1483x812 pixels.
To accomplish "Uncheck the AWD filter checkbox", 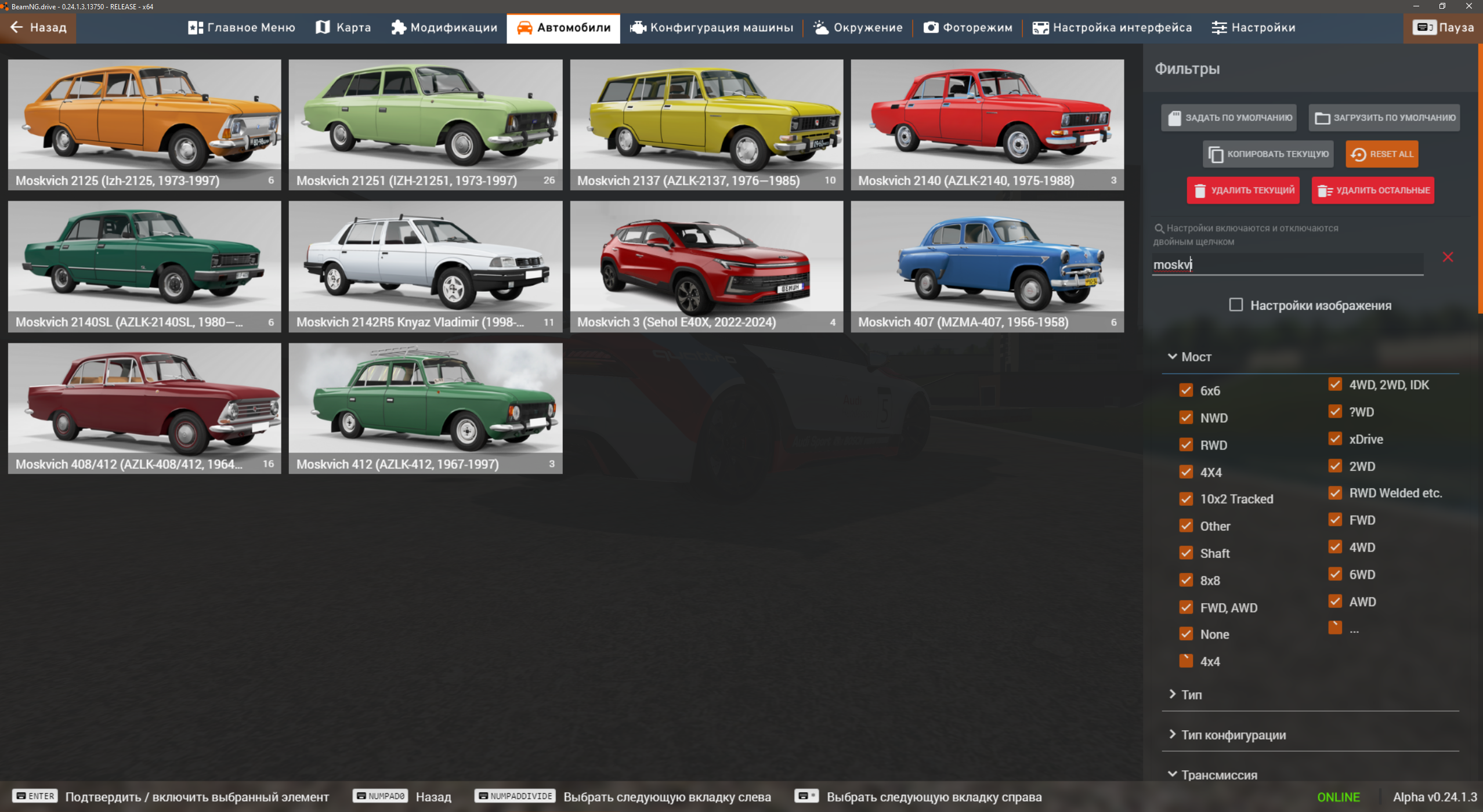I will pos(1335,601).
